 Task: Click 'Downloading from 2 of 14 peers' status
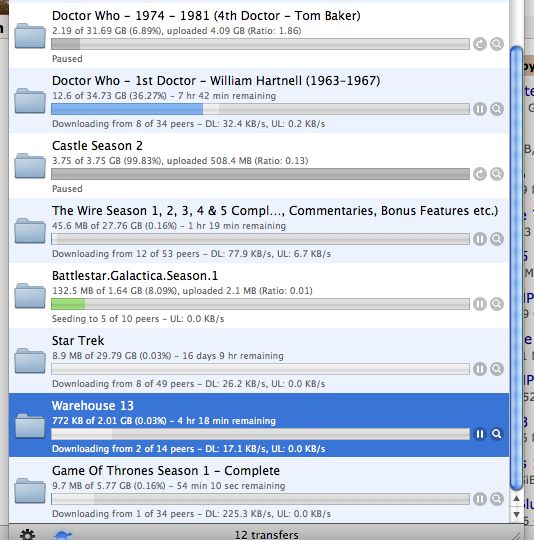(x=123, y=449)
